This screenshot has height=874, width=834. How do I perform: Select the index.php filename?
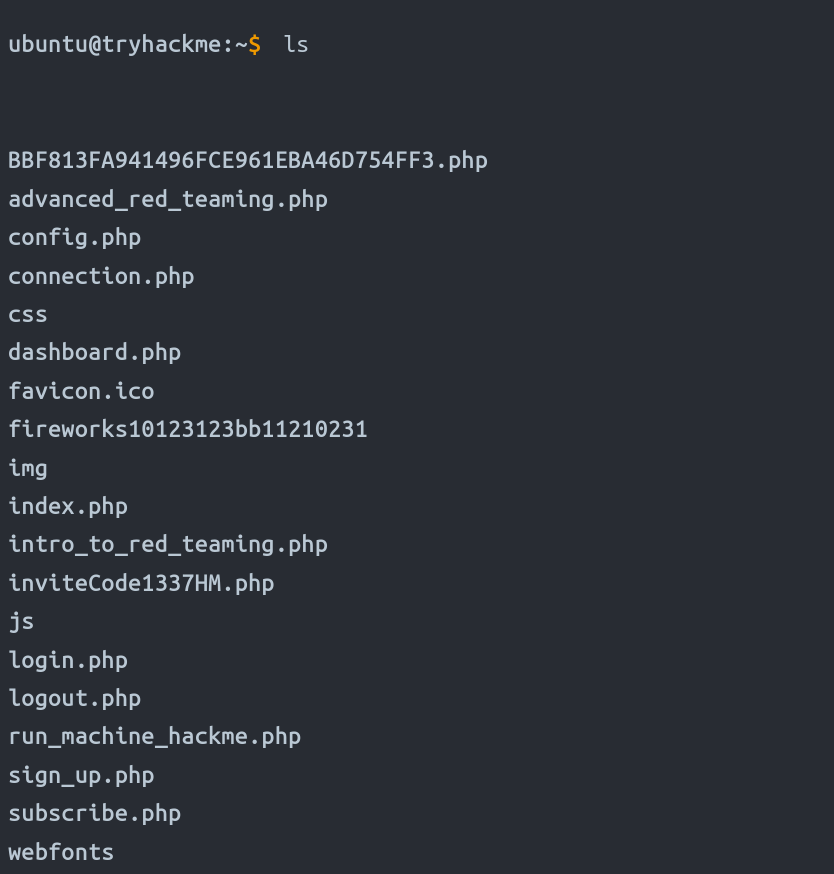point(68,506)
